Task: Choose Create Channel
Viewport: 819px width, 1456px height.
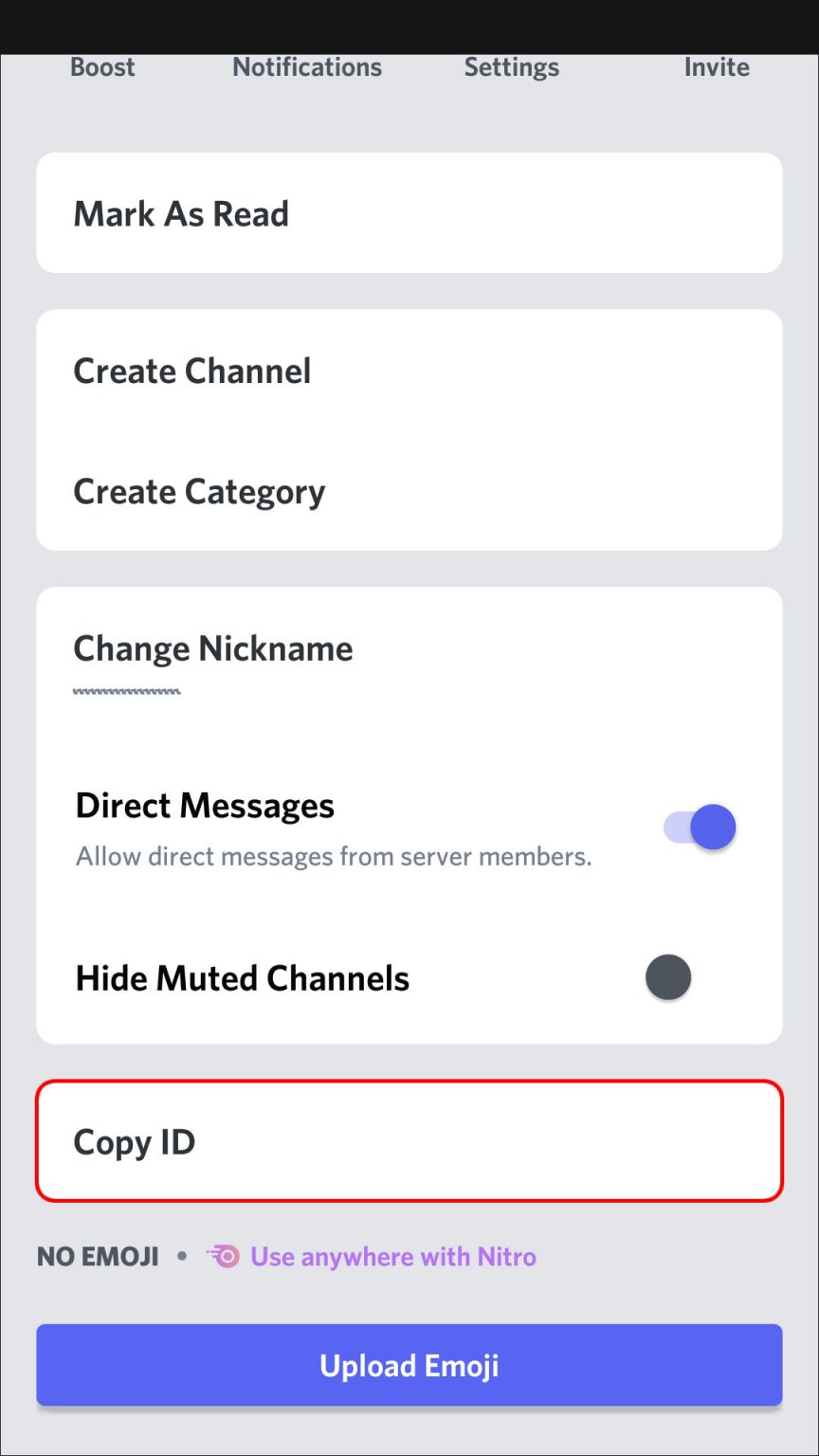Action: pyautogui.click(x=409, y=371)
